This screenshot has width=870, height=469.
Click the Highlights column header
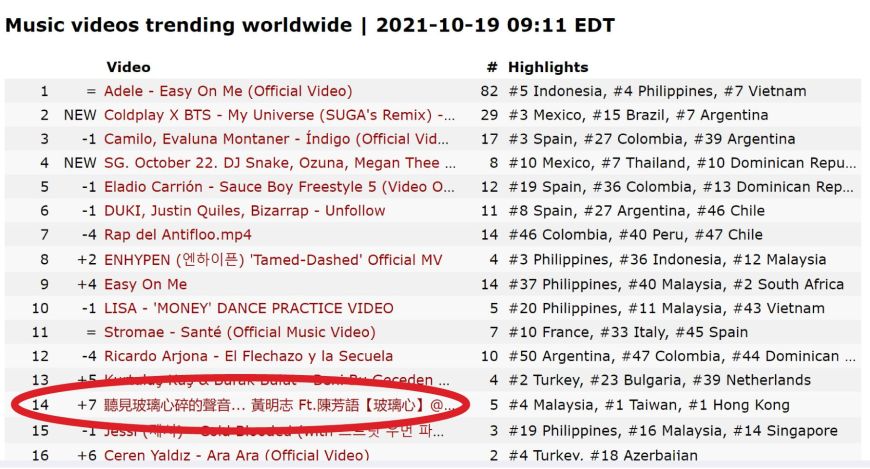pos(548,67)
